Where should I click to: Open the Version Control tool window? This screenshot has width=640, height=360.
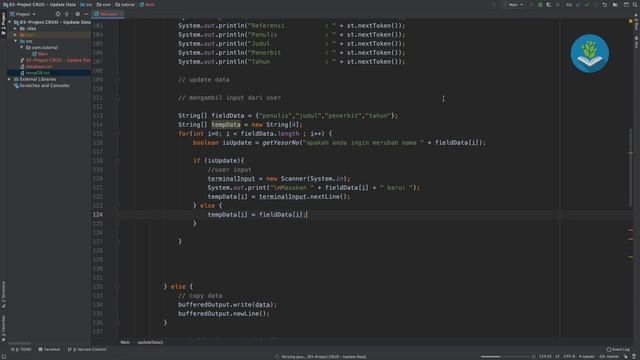click(x=87, y=349)
